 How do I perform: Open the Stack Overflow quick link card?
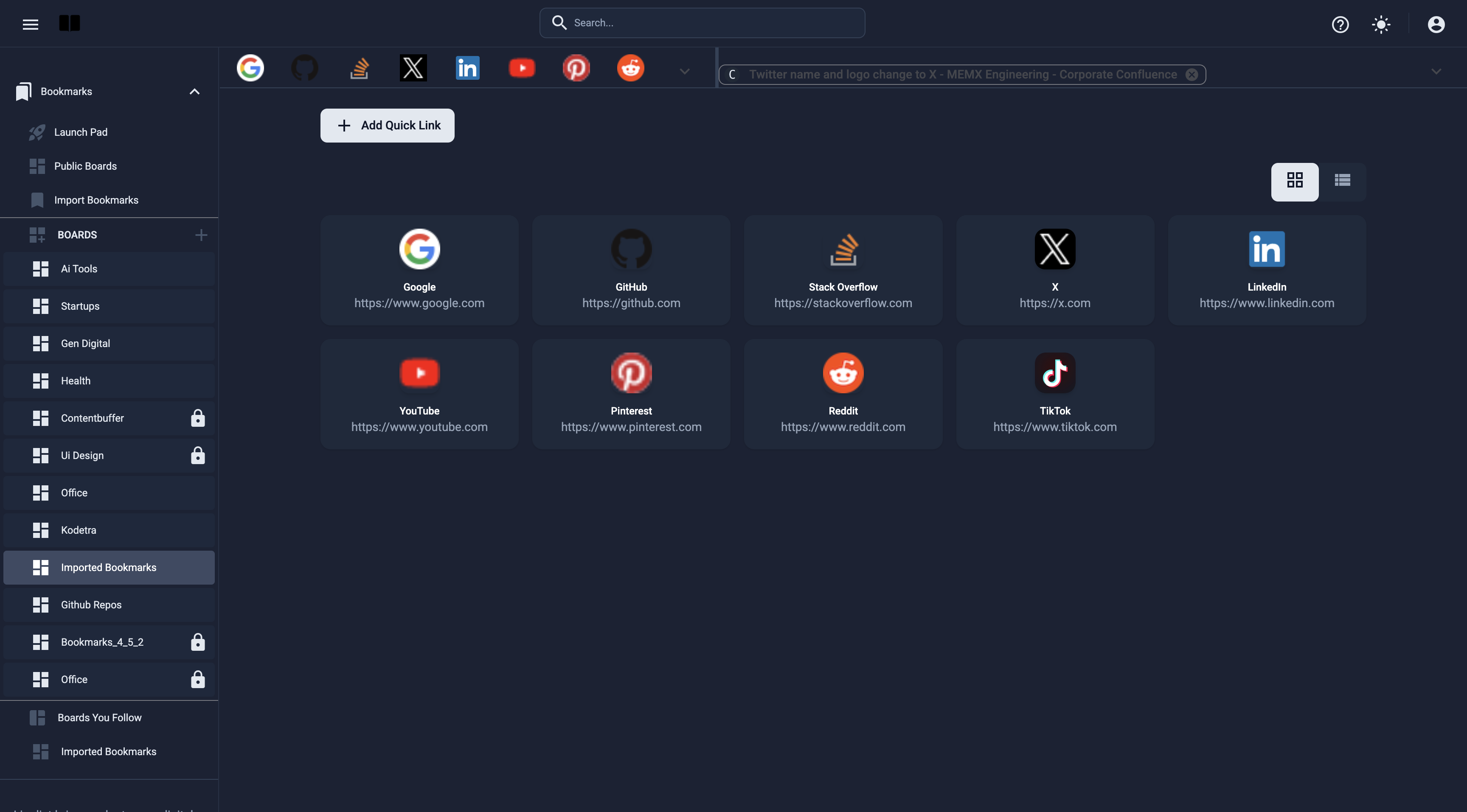click(x=843, y=270)
